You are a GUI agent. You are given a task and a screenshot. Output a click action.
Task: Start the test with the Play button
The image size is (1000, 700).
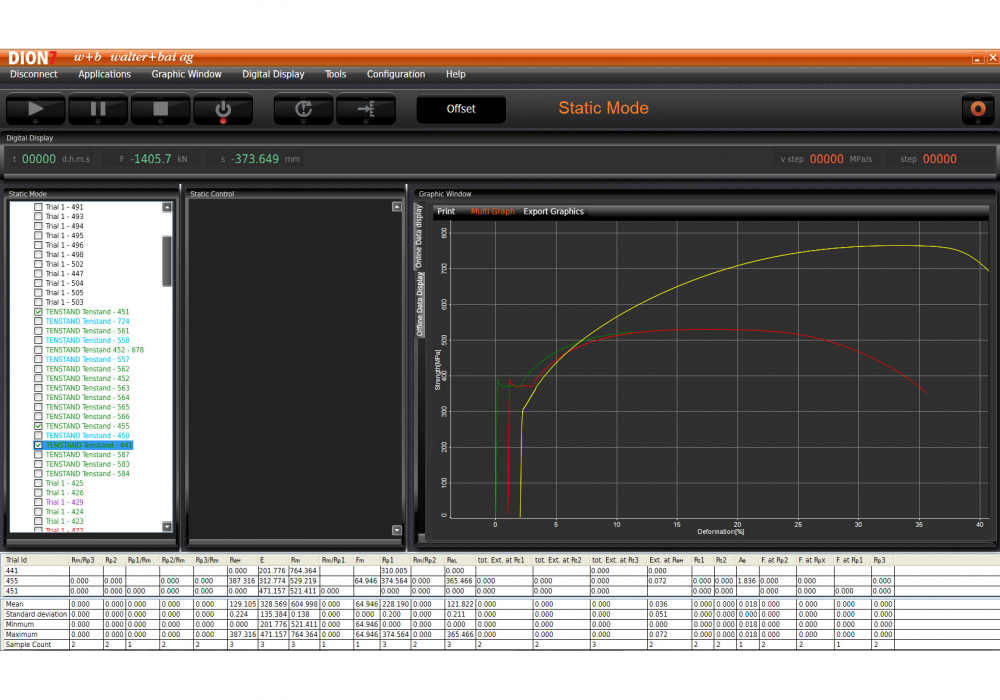(x=35, y=109)
